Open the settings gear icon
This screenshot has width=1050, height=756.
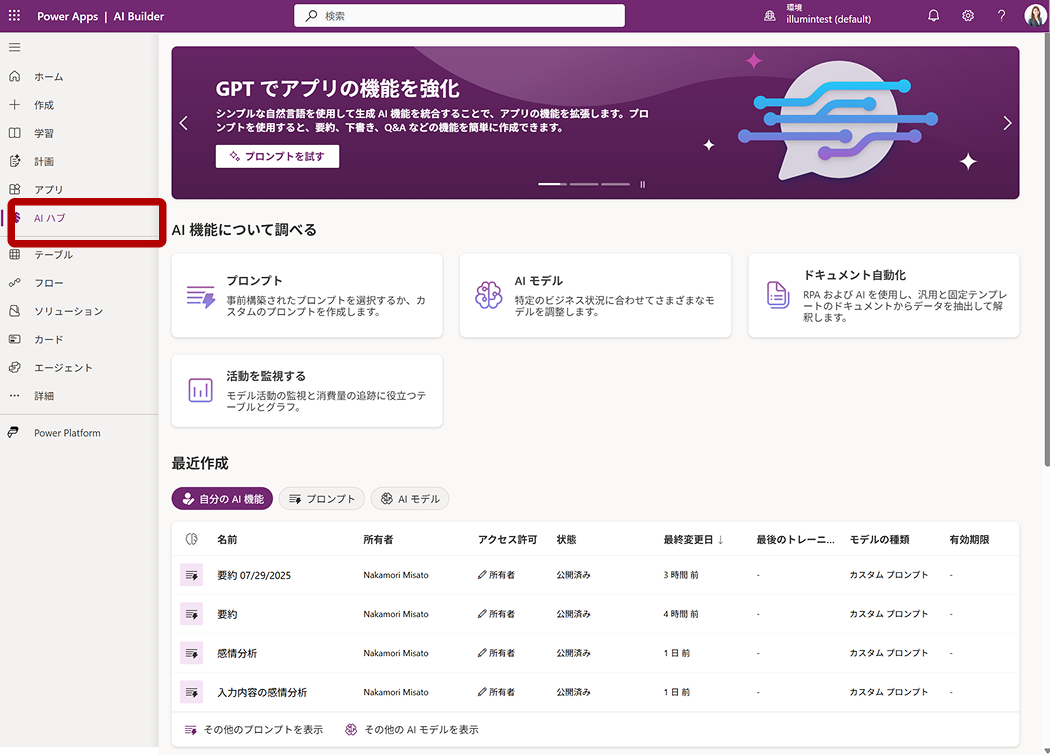tap(968, 16)
